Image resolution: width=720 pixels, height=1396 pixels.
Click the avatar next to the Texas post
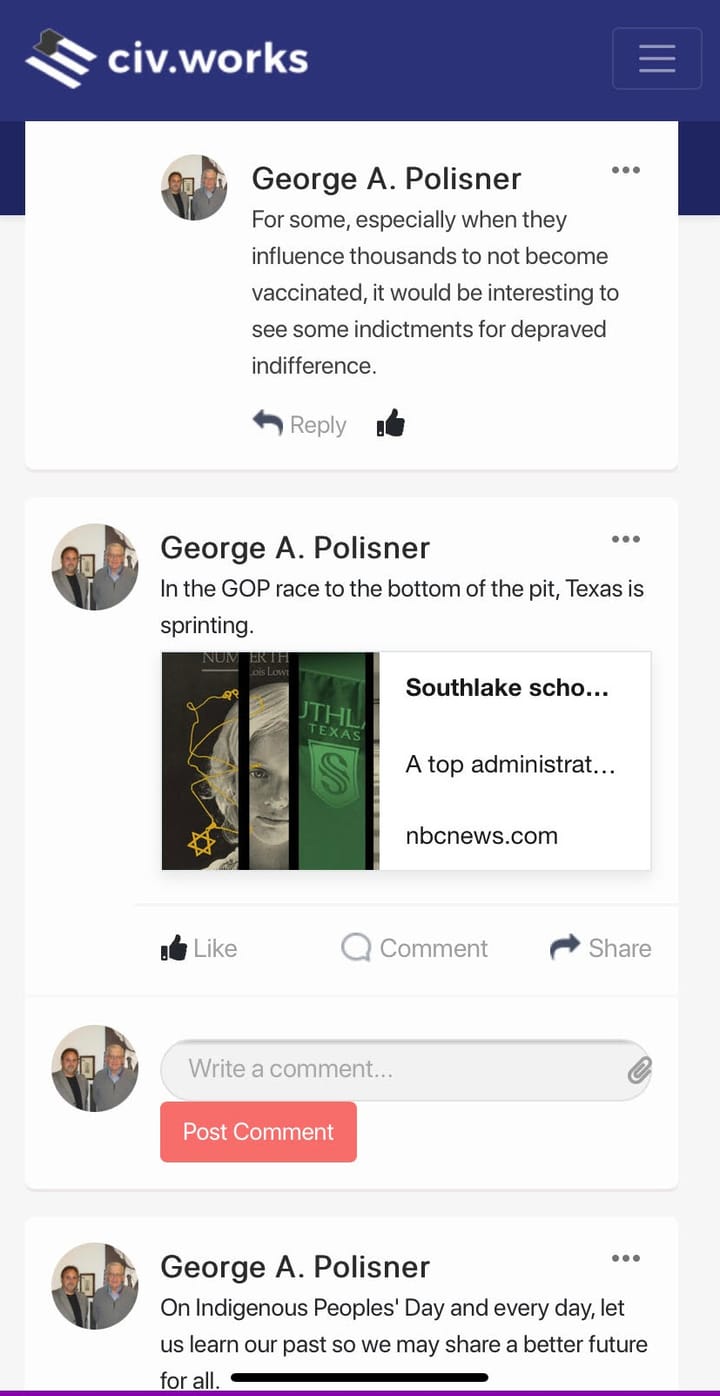tap(95, 567)
